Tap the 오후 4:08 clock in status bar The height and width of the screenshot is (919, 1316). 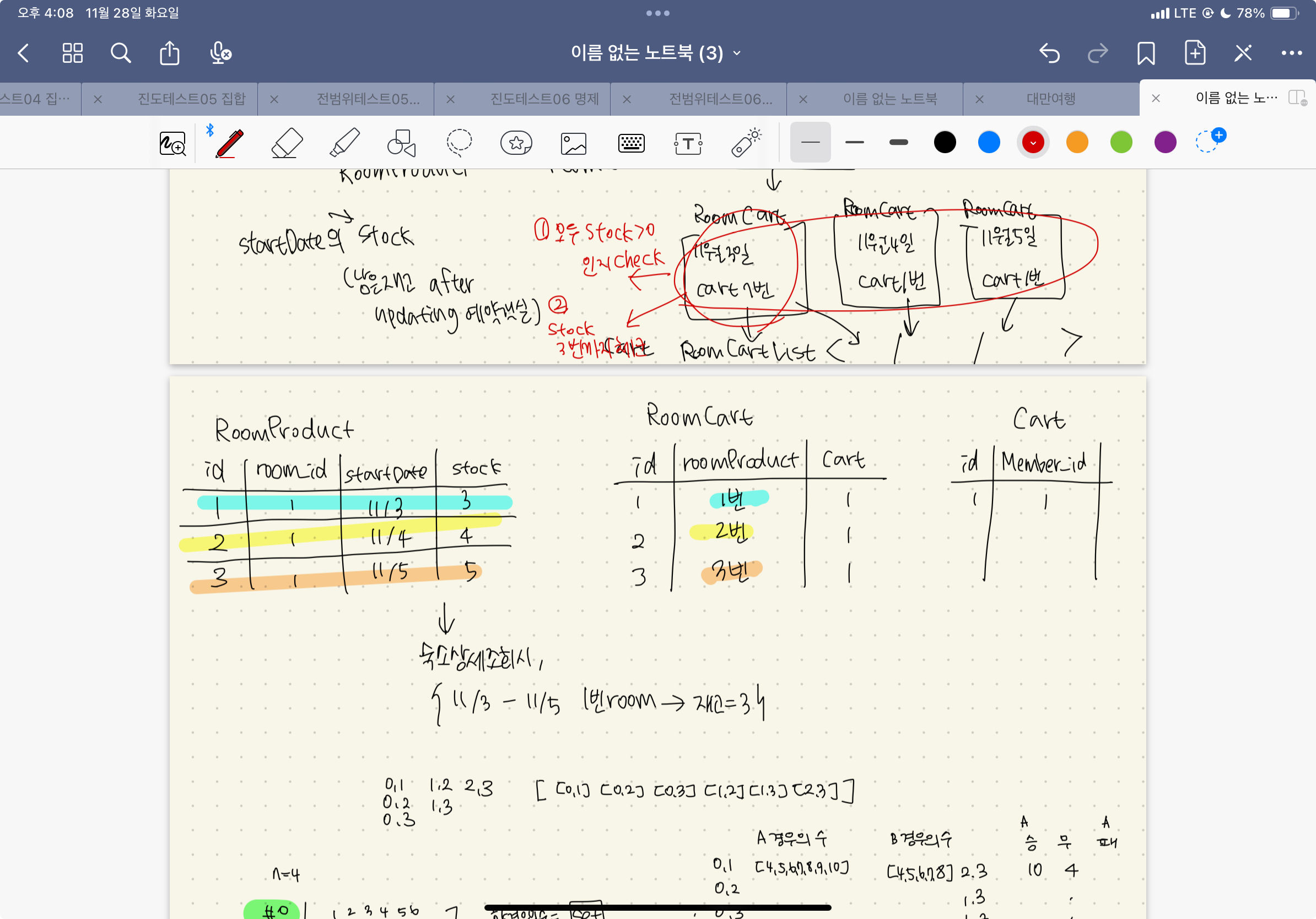pos(46,13)
